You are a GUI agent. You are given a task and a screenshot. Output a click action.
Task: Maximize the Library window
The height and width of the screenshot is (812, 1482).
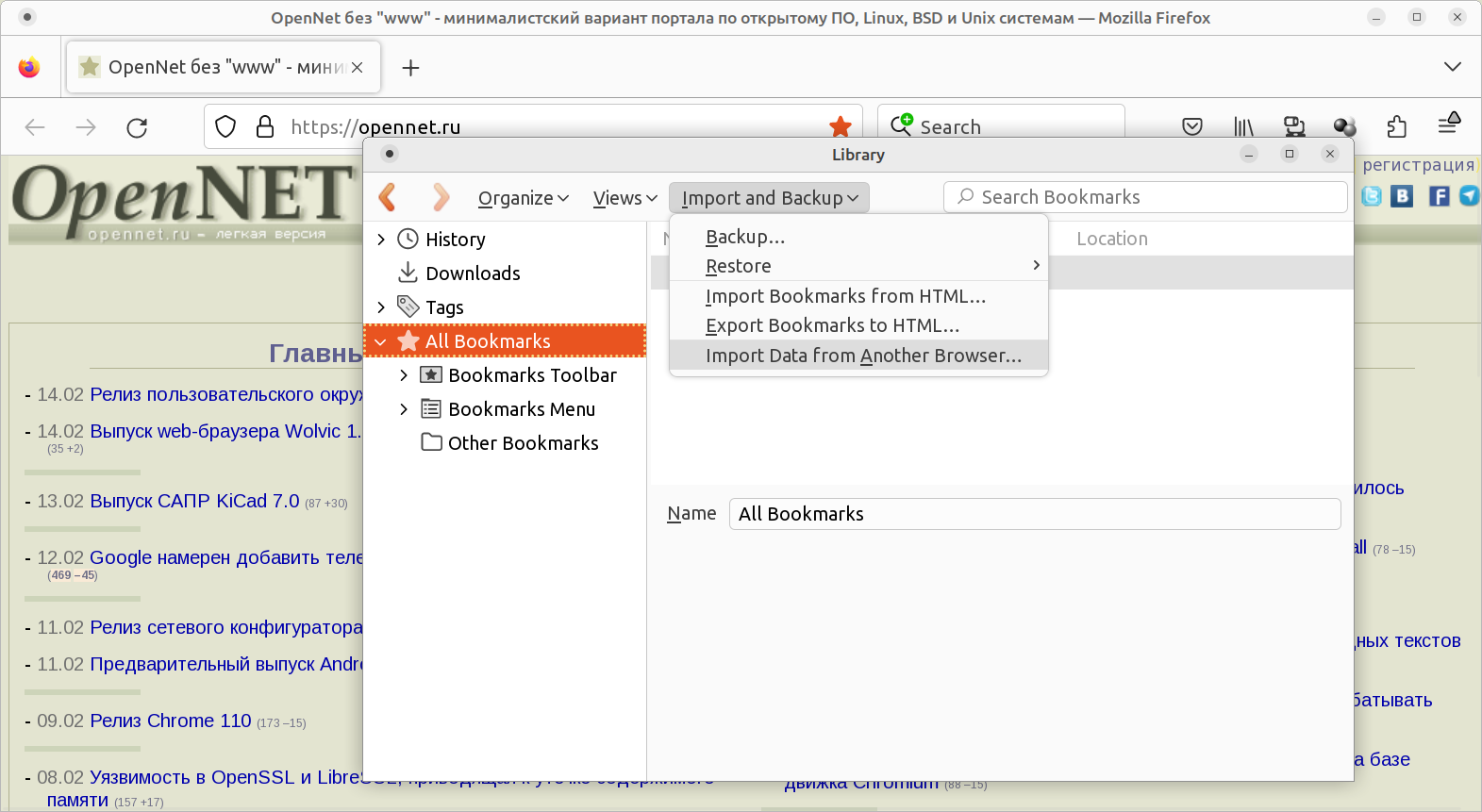[1290, 154]
